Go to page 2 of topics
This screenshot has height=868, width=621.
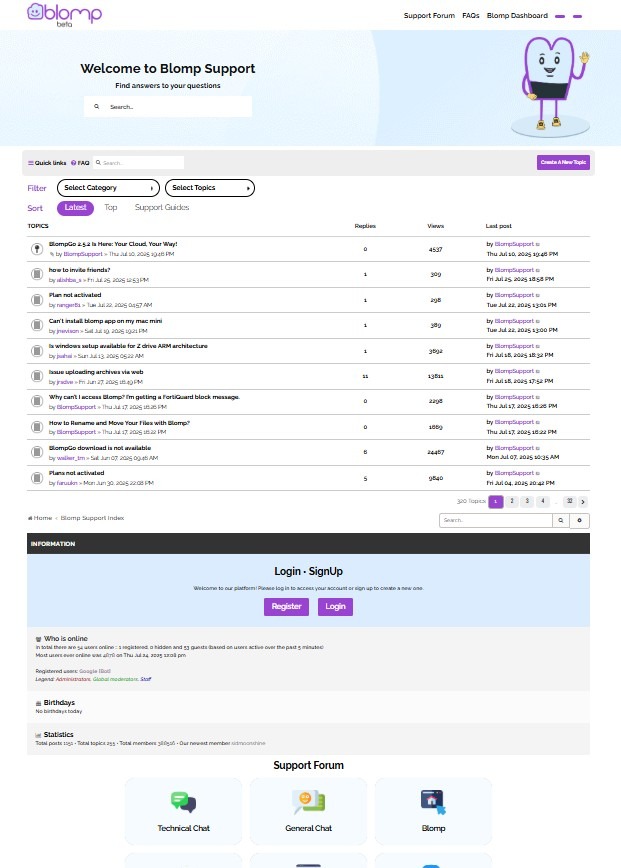point(511,501)
